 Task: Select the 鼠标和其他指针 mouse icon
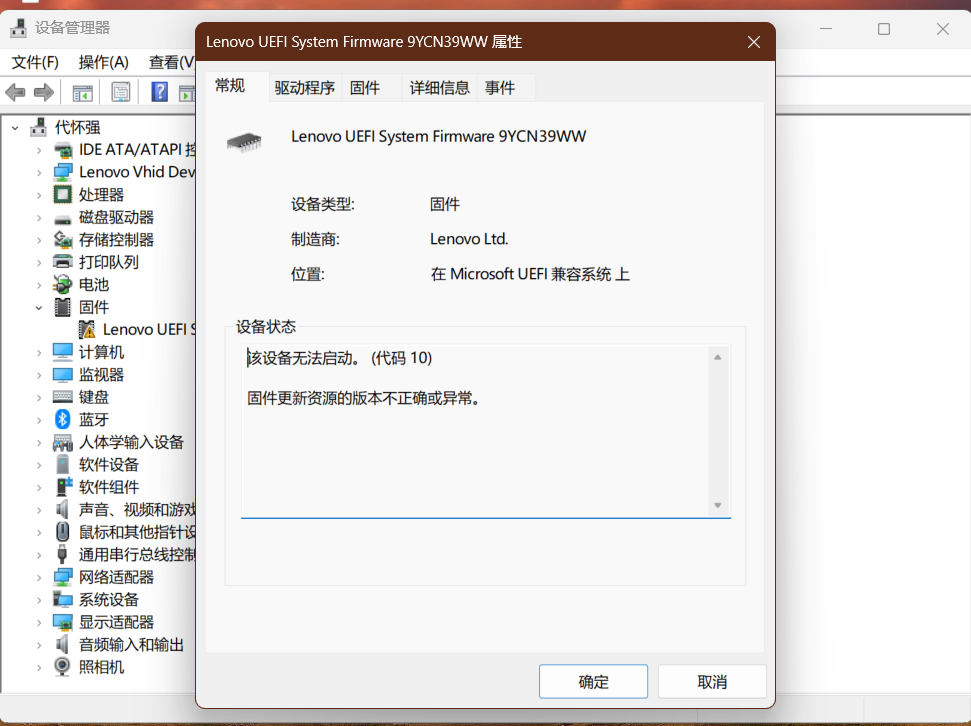[63, 531]
